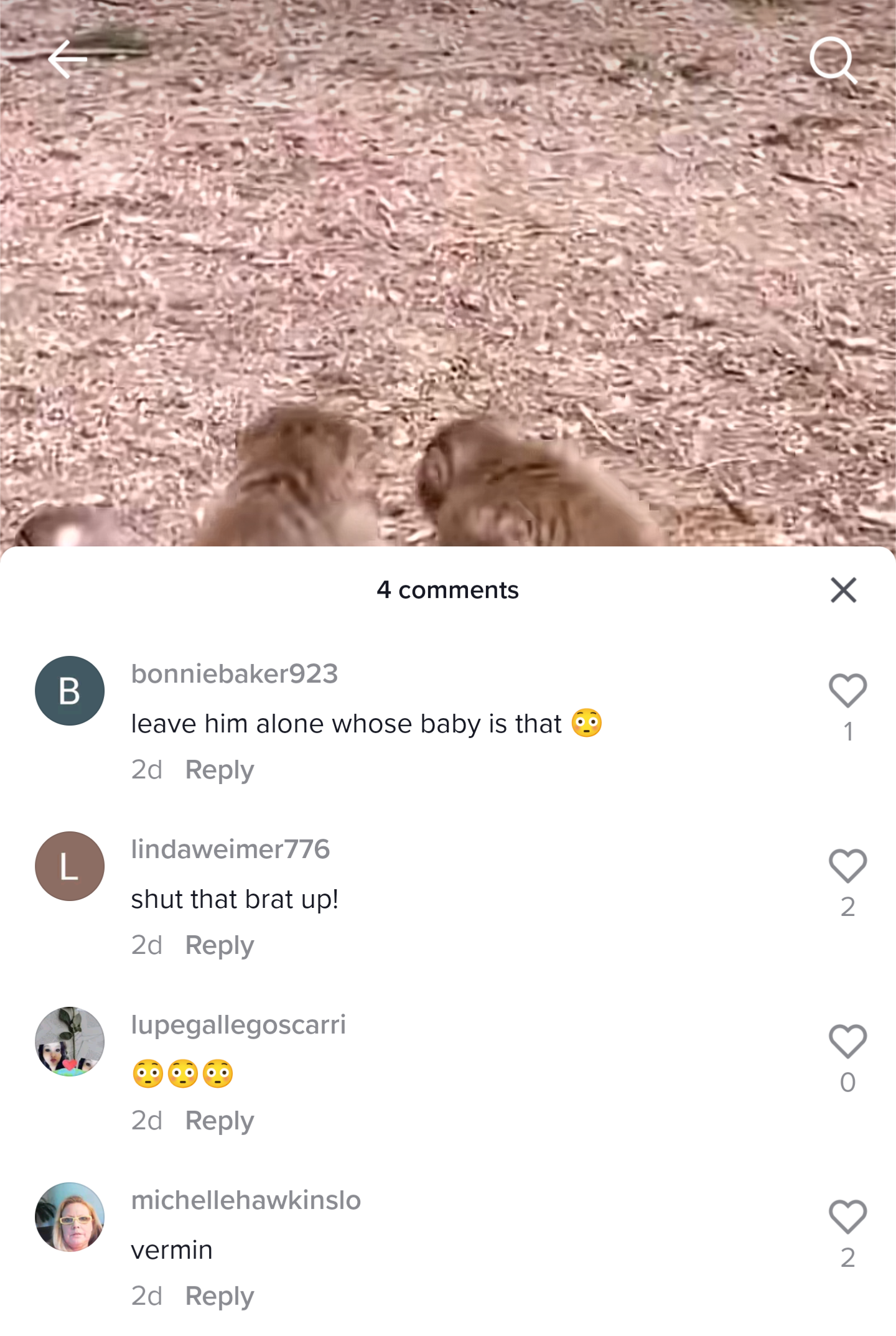Open search with the magnifier icon
This screenshot has width=896, height=1336.
(x=833, y=60)
